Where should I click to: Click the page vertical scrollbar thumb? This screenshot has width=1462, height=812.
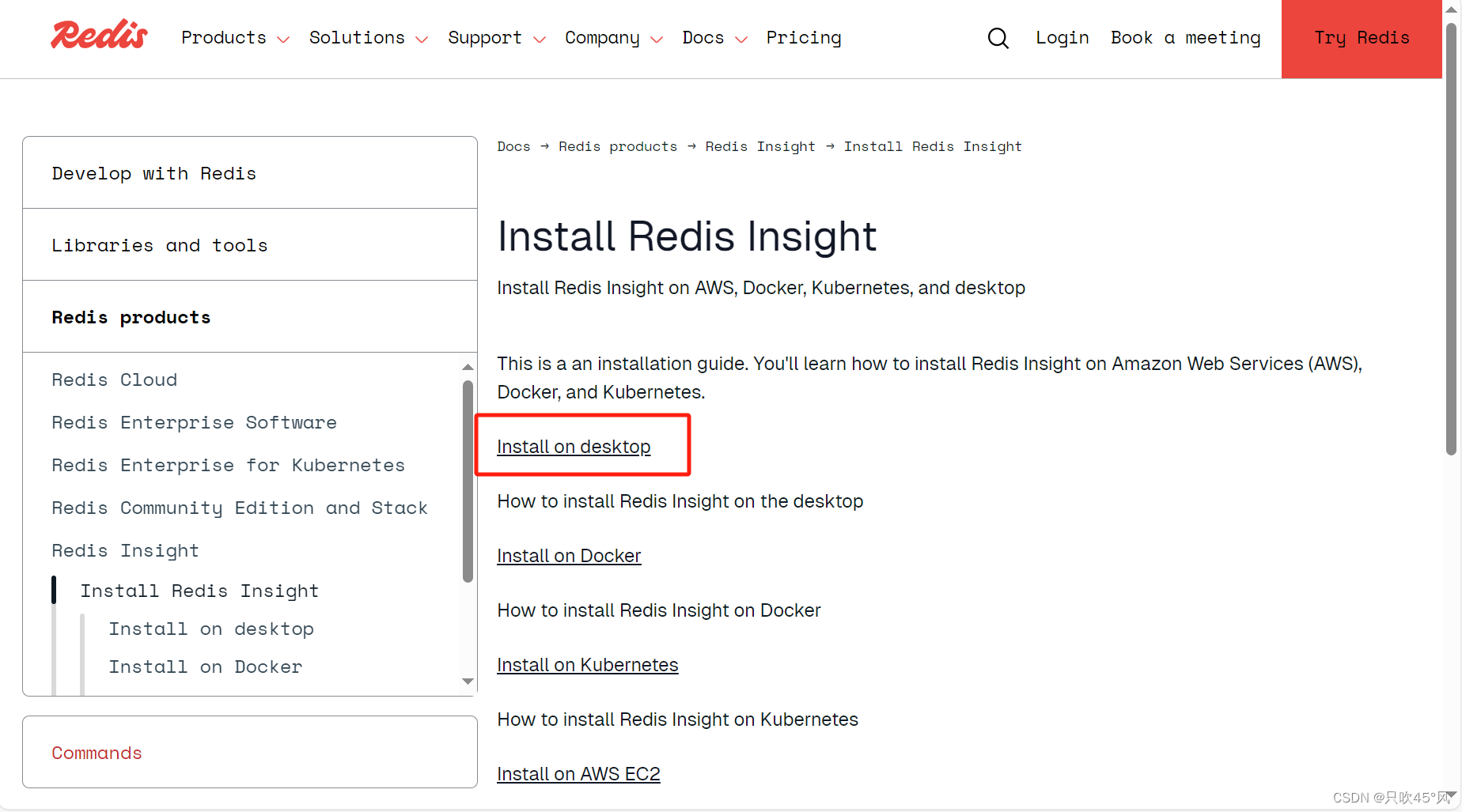1451,239
